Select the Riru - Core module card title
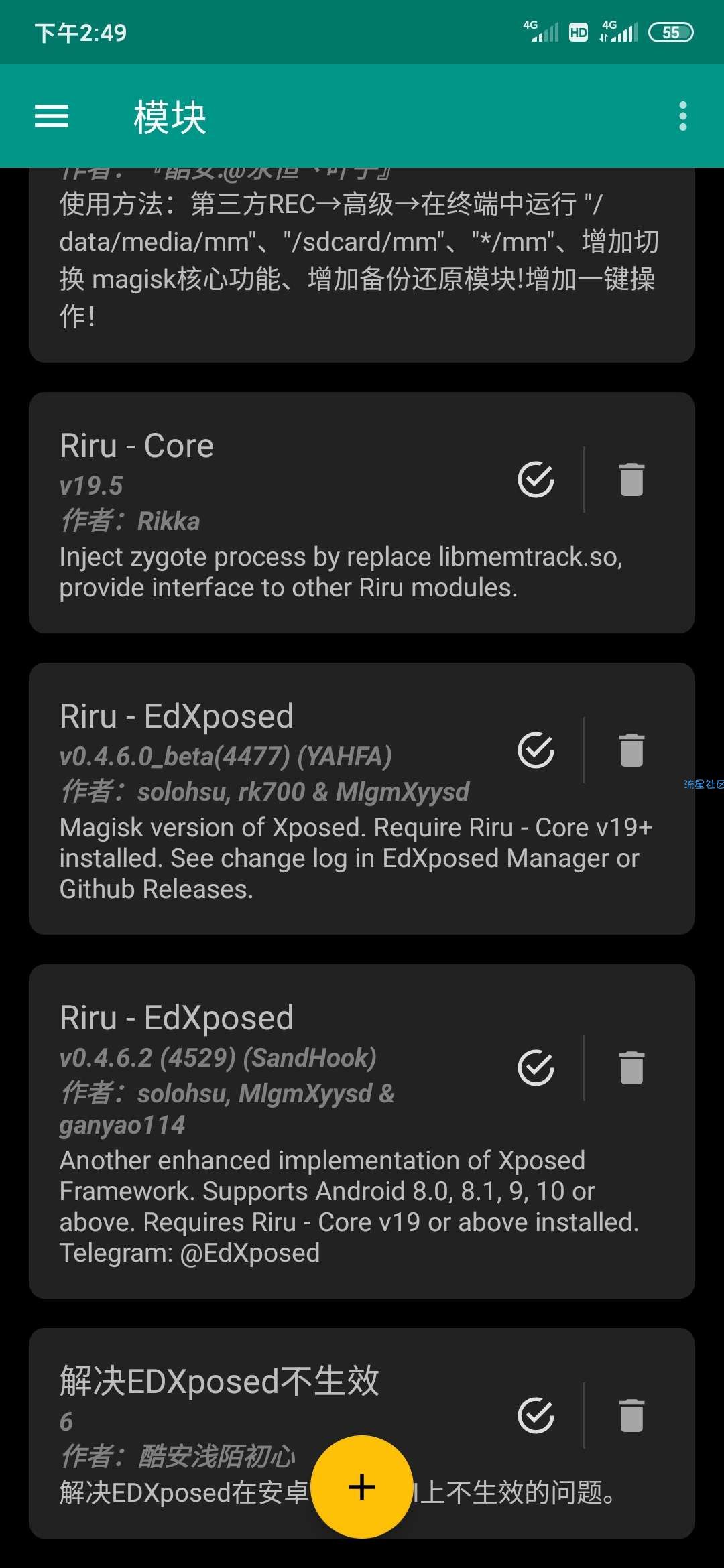The image size is (724, 1568). (137, 446)
